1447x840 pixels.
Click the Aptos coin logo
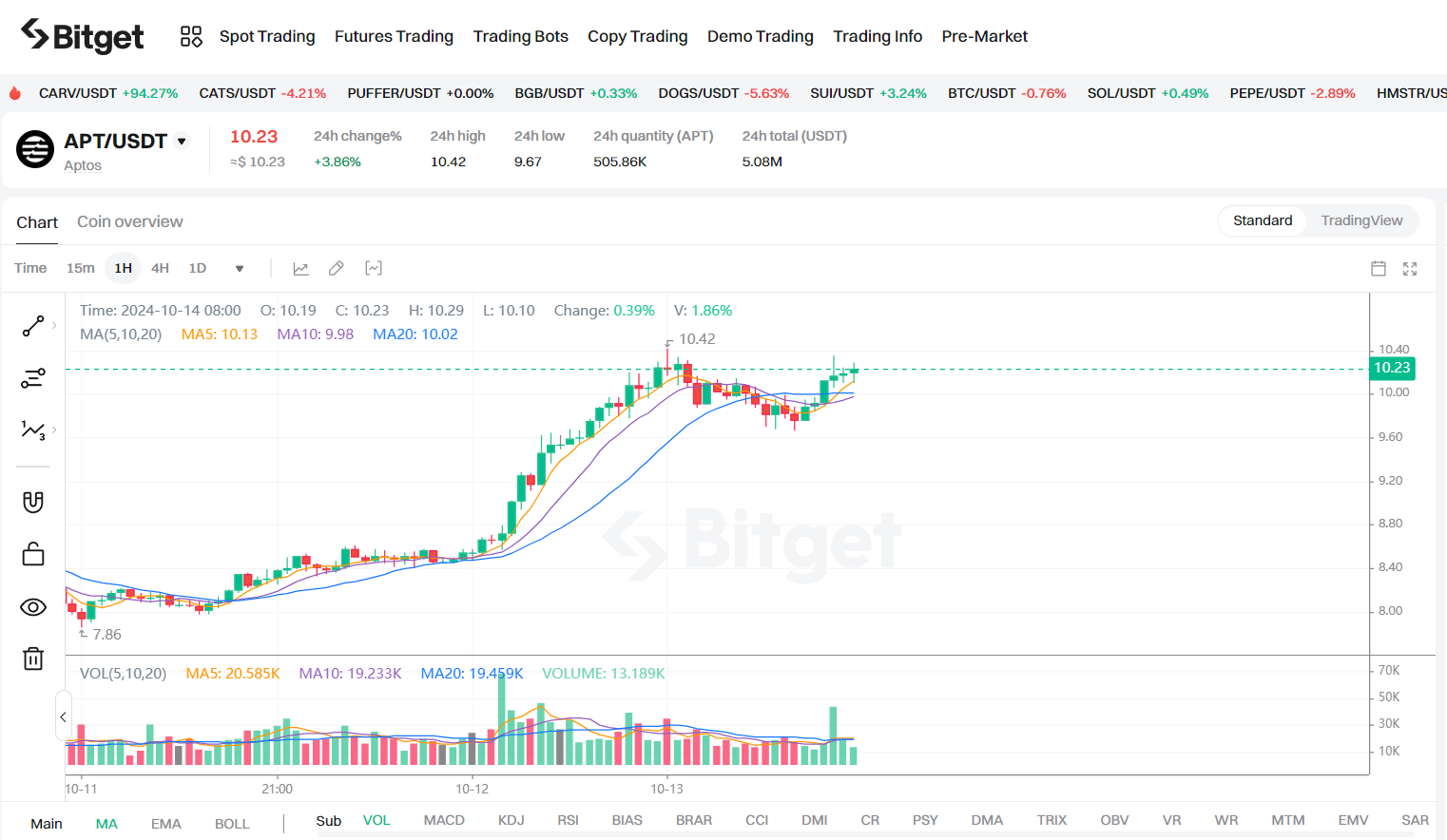35,149
